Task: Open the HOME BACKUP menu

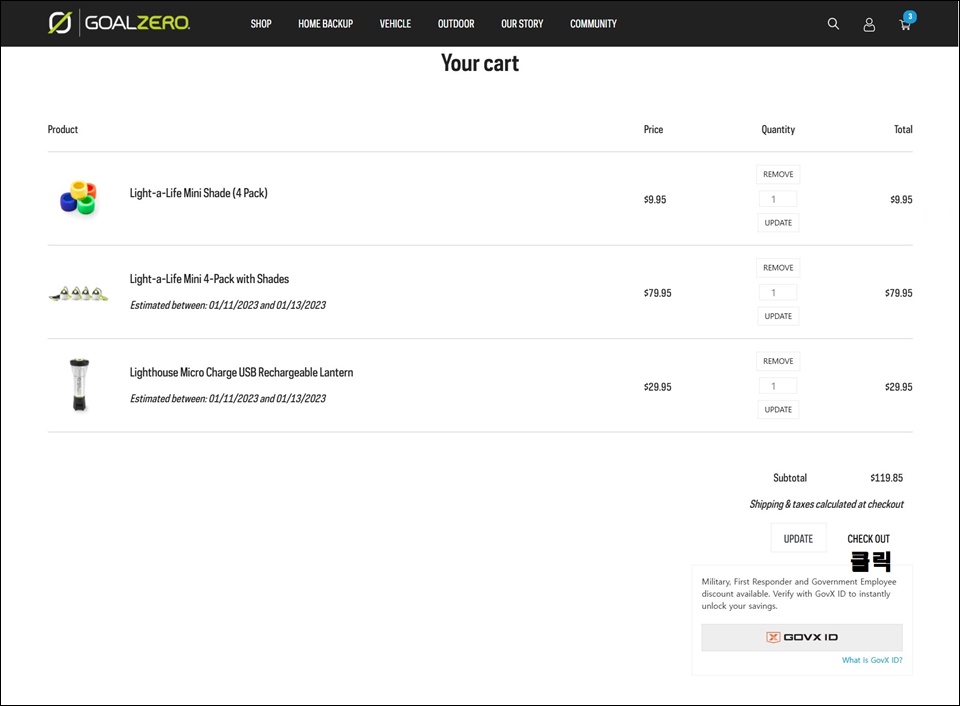Action: tap(326, 24)
